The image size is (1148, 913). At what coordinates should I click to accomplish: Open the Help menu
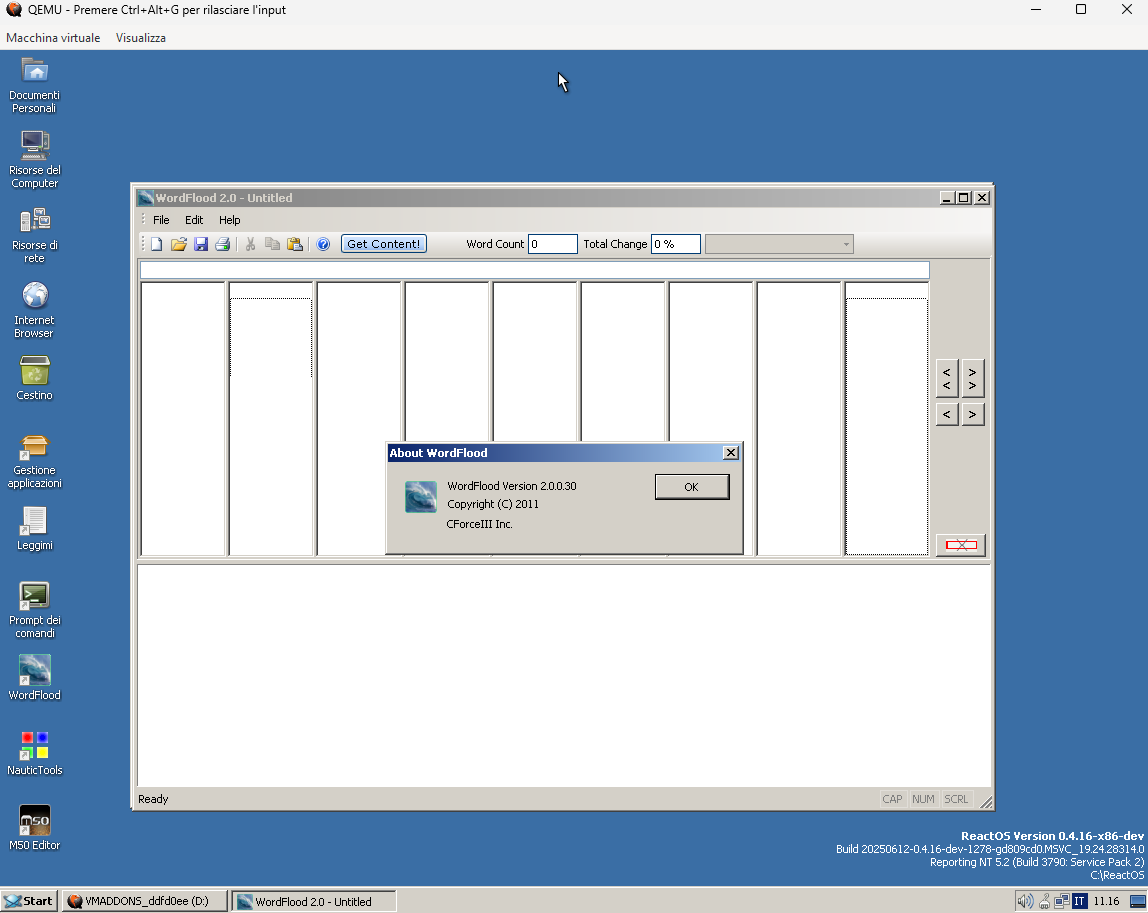(x=229, y=220)
